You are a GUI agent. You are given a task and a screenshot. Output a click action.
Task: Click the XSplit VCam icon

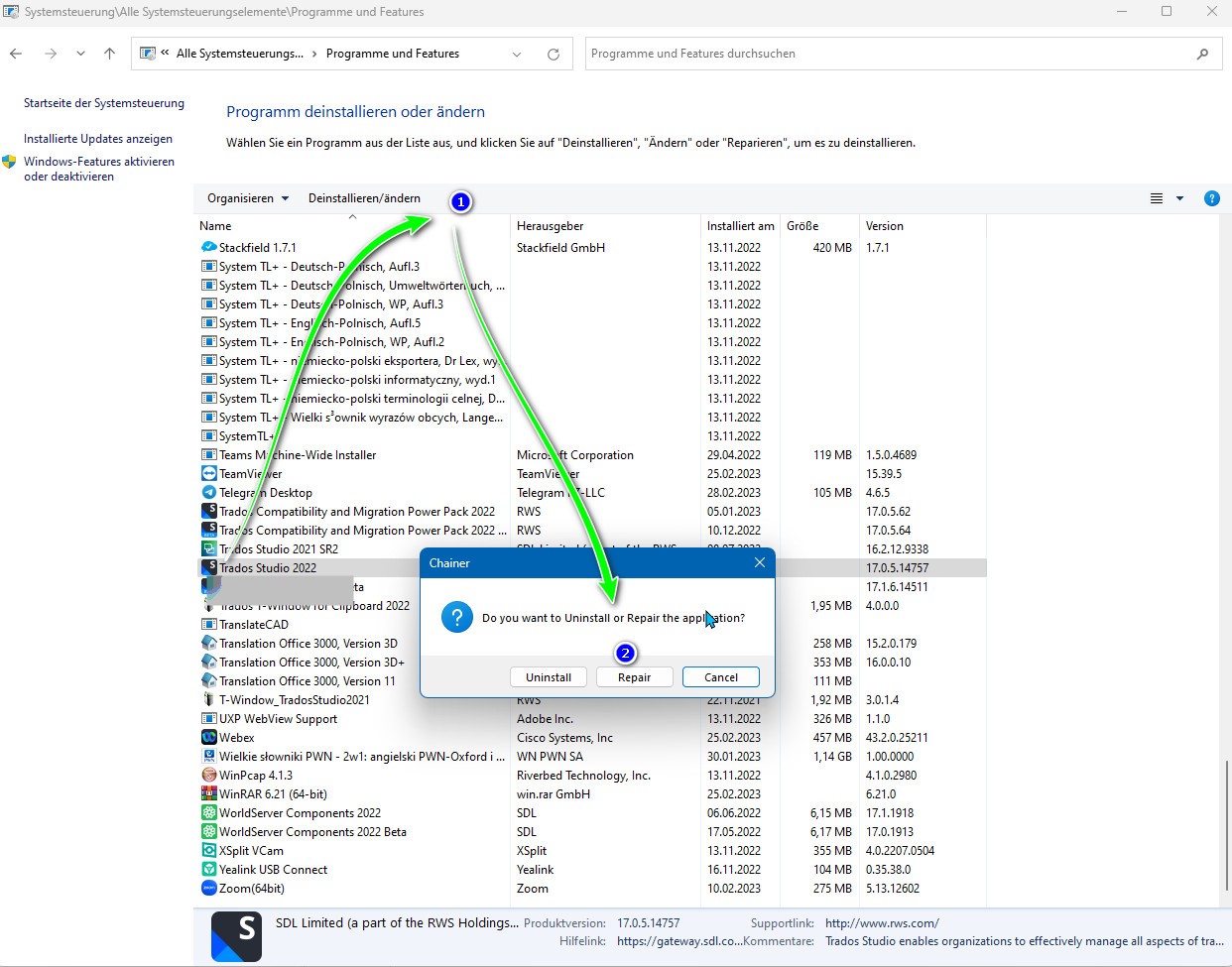[x=208, y=851]
